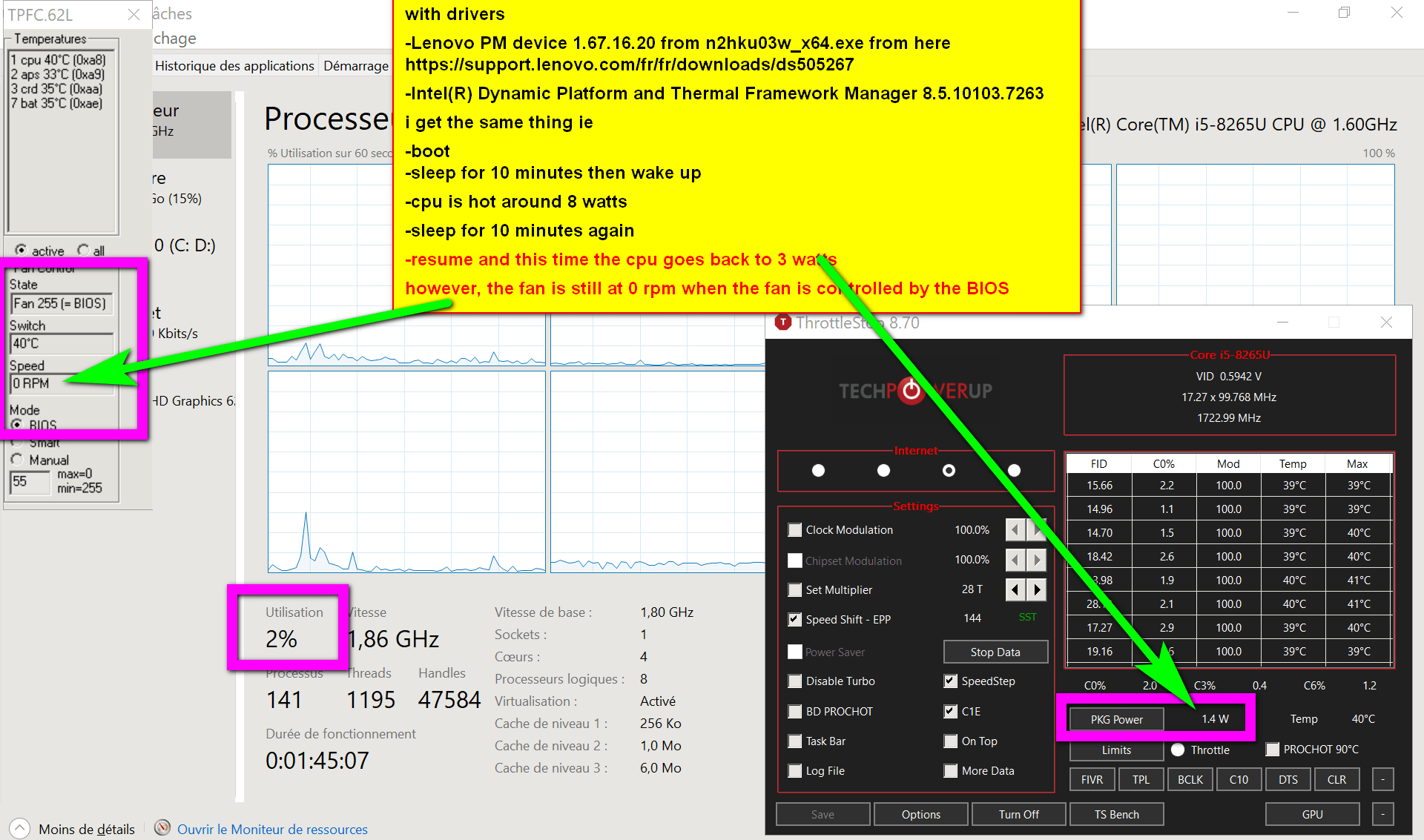Check the More Data option

point(950,770)
